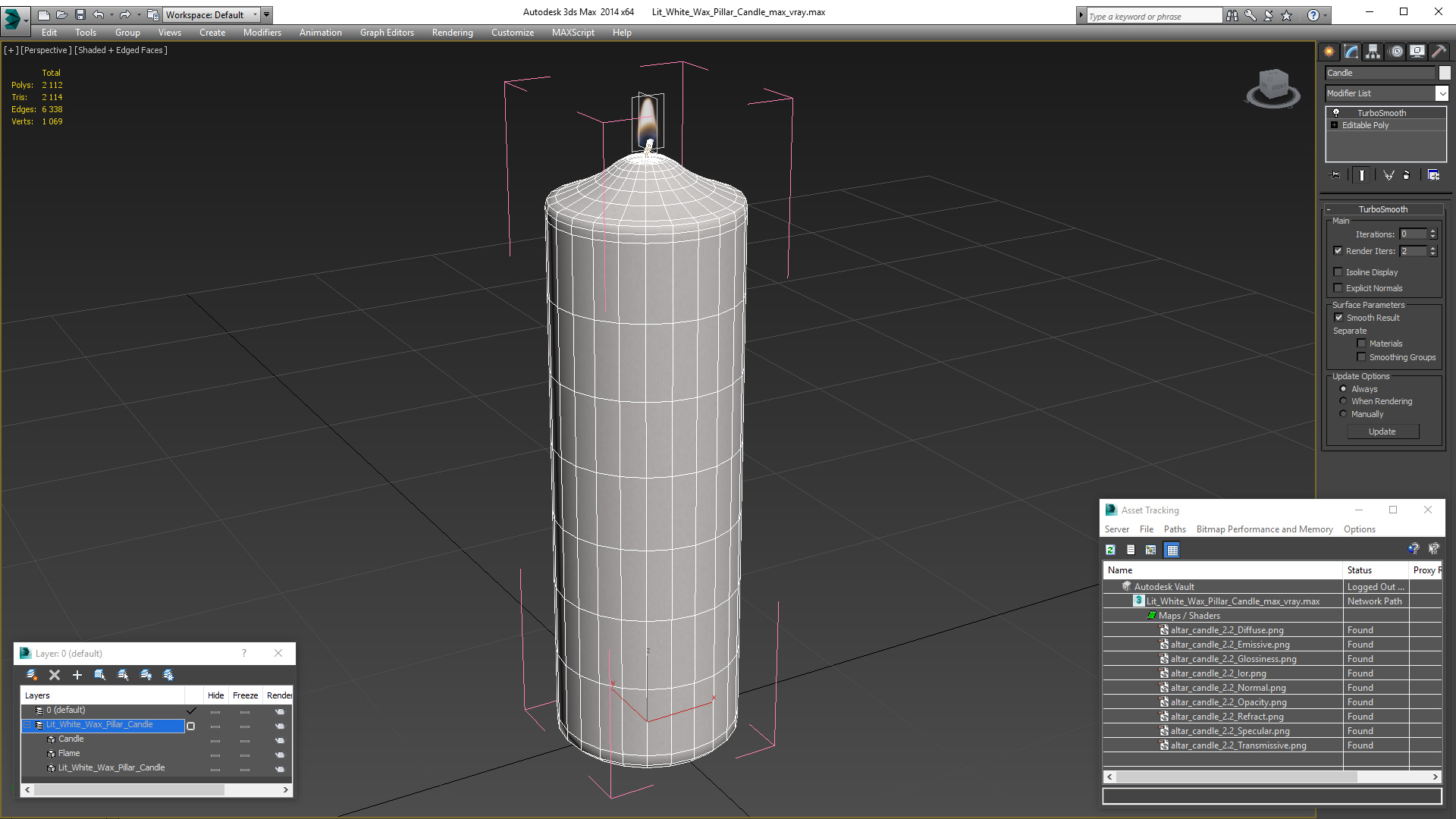Viewport: 1456px width, 819px height.
Task: Open the Paths menu in Asset Tracking
Action: coord(1175,529)
